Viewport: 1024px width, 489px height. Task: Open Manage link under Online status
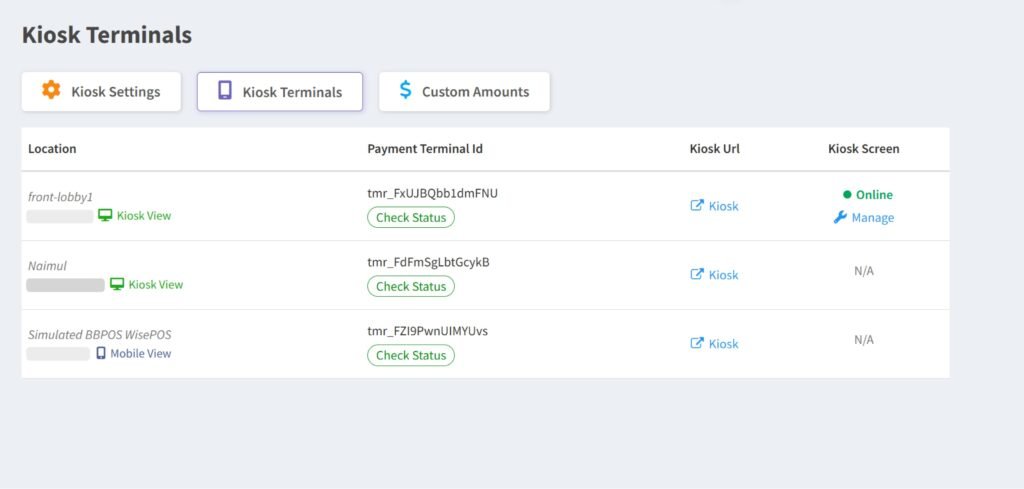click(872, 217)
